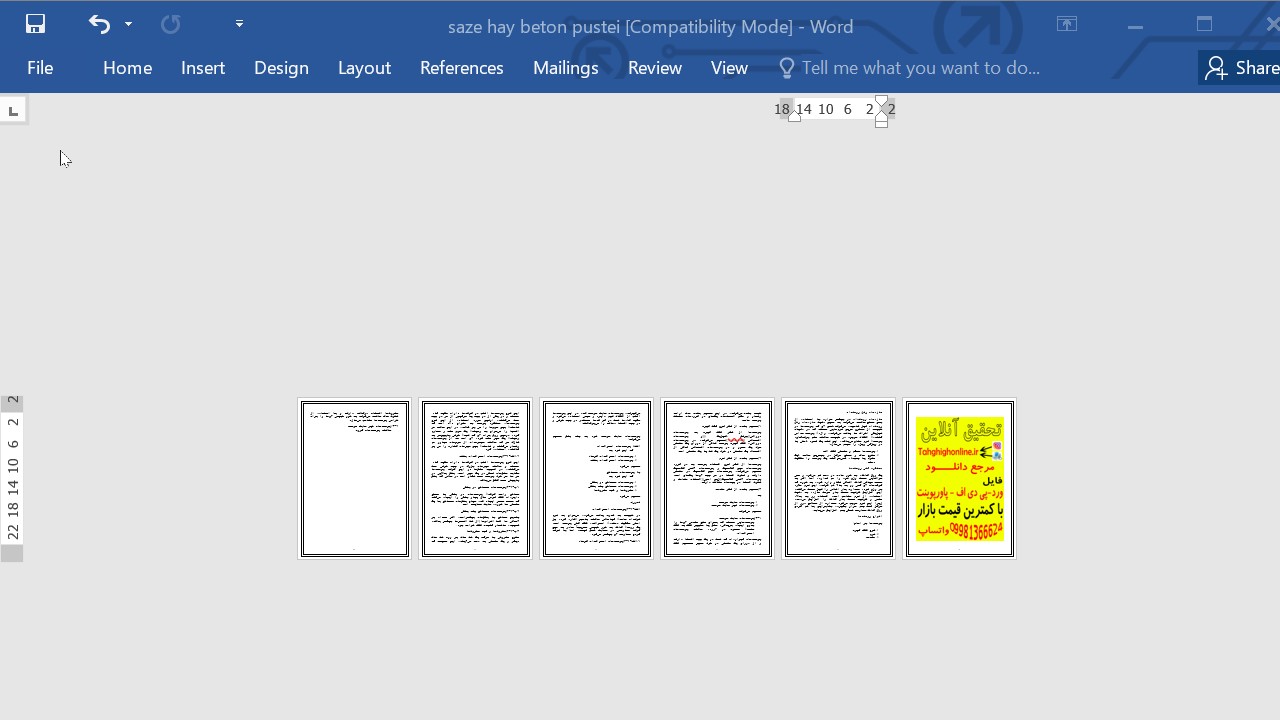
Task: Select the second page thumbnail
Action: pos(476,479)
